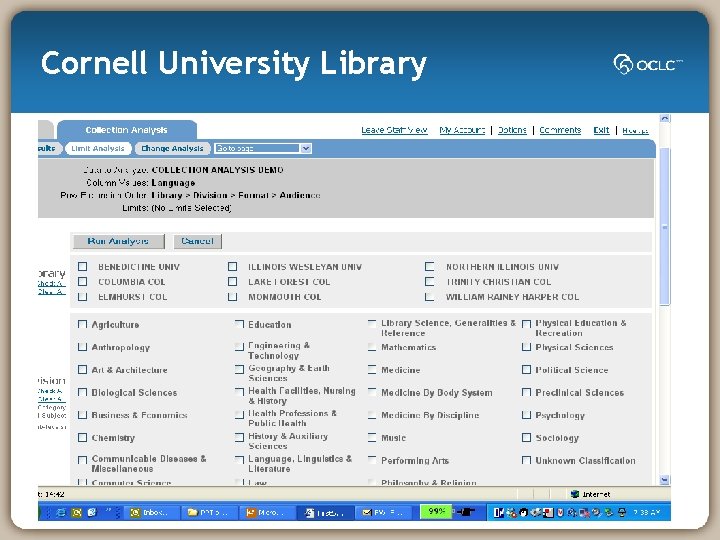720x540 pixels.
Task: Switch to the Microsoft PowerPoint taskbar button
Action: tap(266, 512)
